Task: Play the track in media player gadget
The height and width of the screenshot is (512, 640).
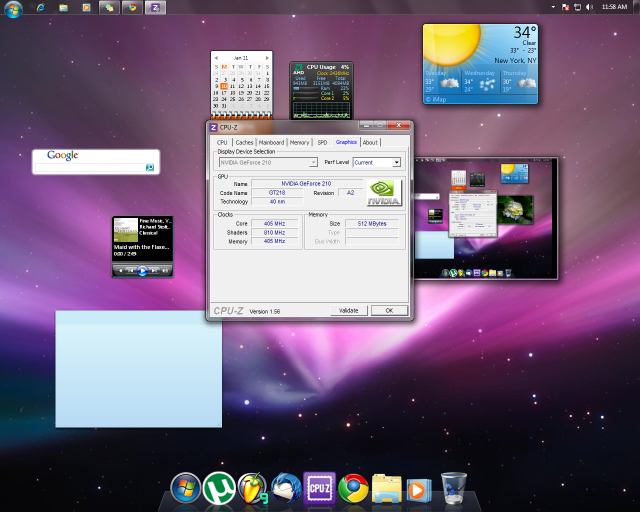Action: (142, 270)
